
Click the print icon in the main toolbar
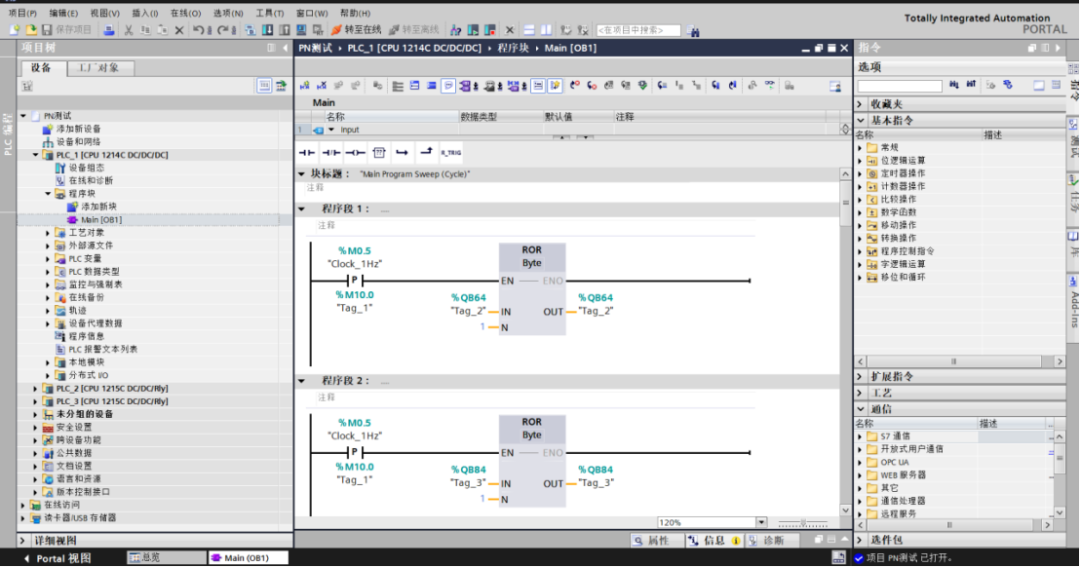click(109, 30)
